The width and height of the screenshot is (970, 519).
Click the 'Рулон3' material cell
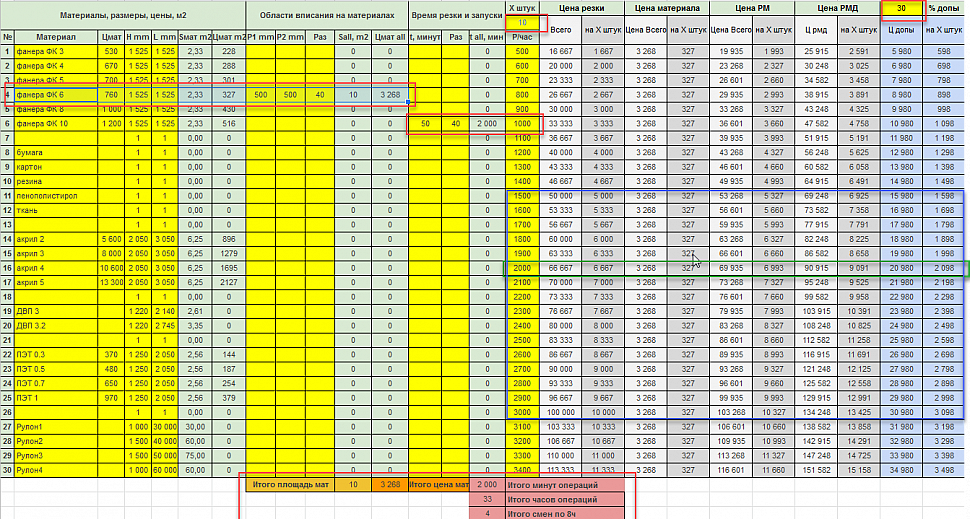coord(56,455)
